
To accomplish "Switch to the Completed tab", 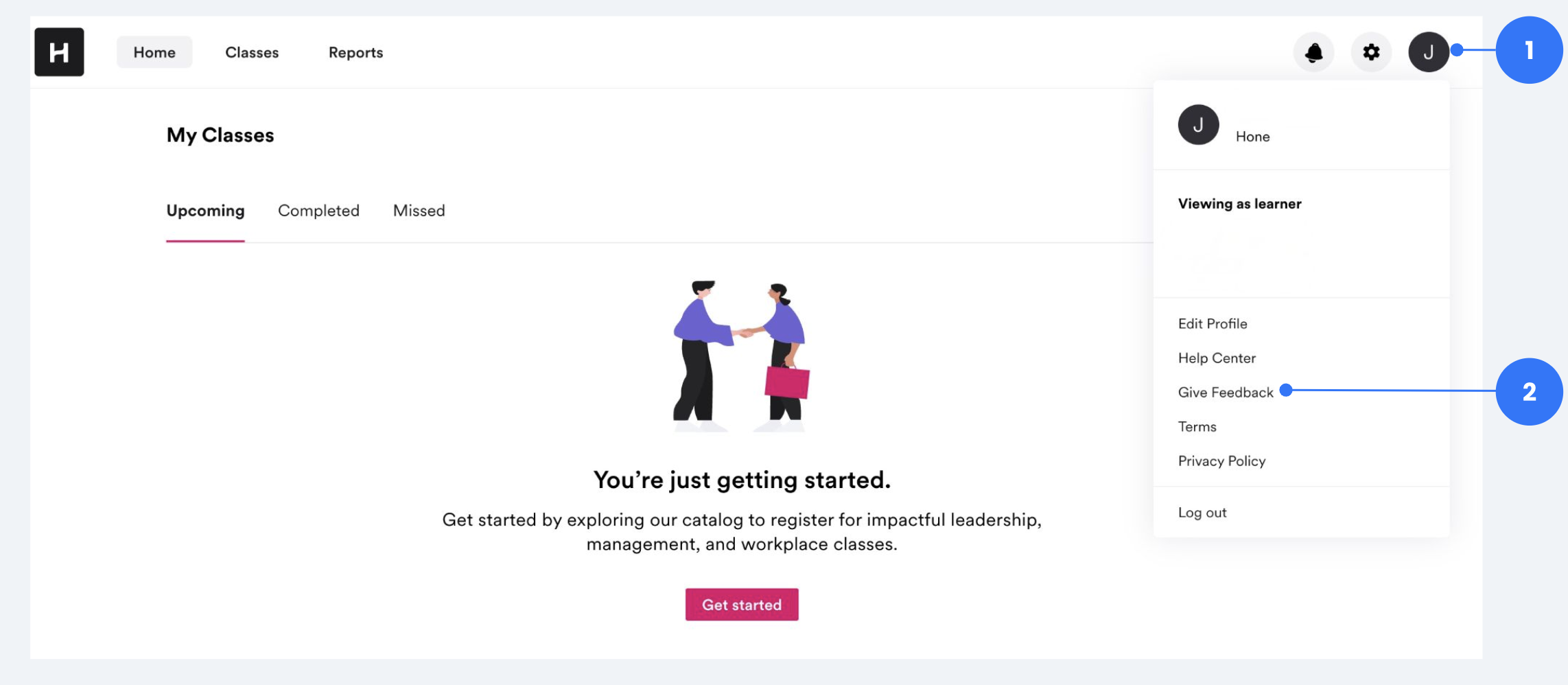I will (x=318, y=211).
